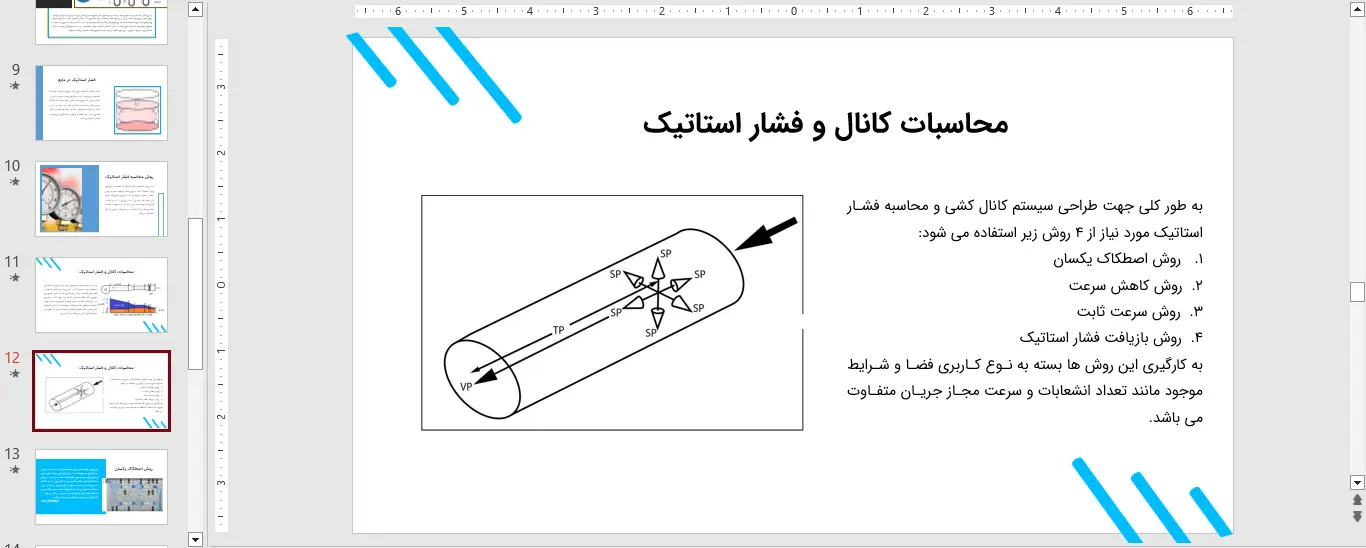Click the animation star under slide 10

pyautogui.click(x=14, y=183)
